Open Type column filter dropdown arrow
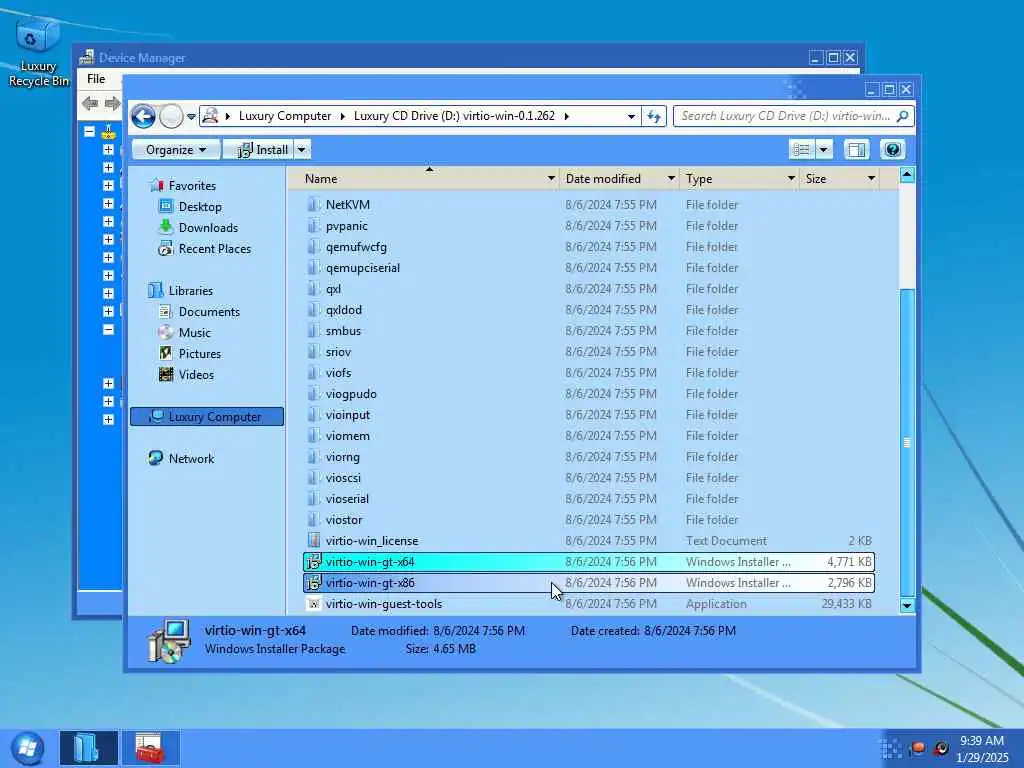The width and height of the screenshot is (1024, 768). click(x=791, y=178)
